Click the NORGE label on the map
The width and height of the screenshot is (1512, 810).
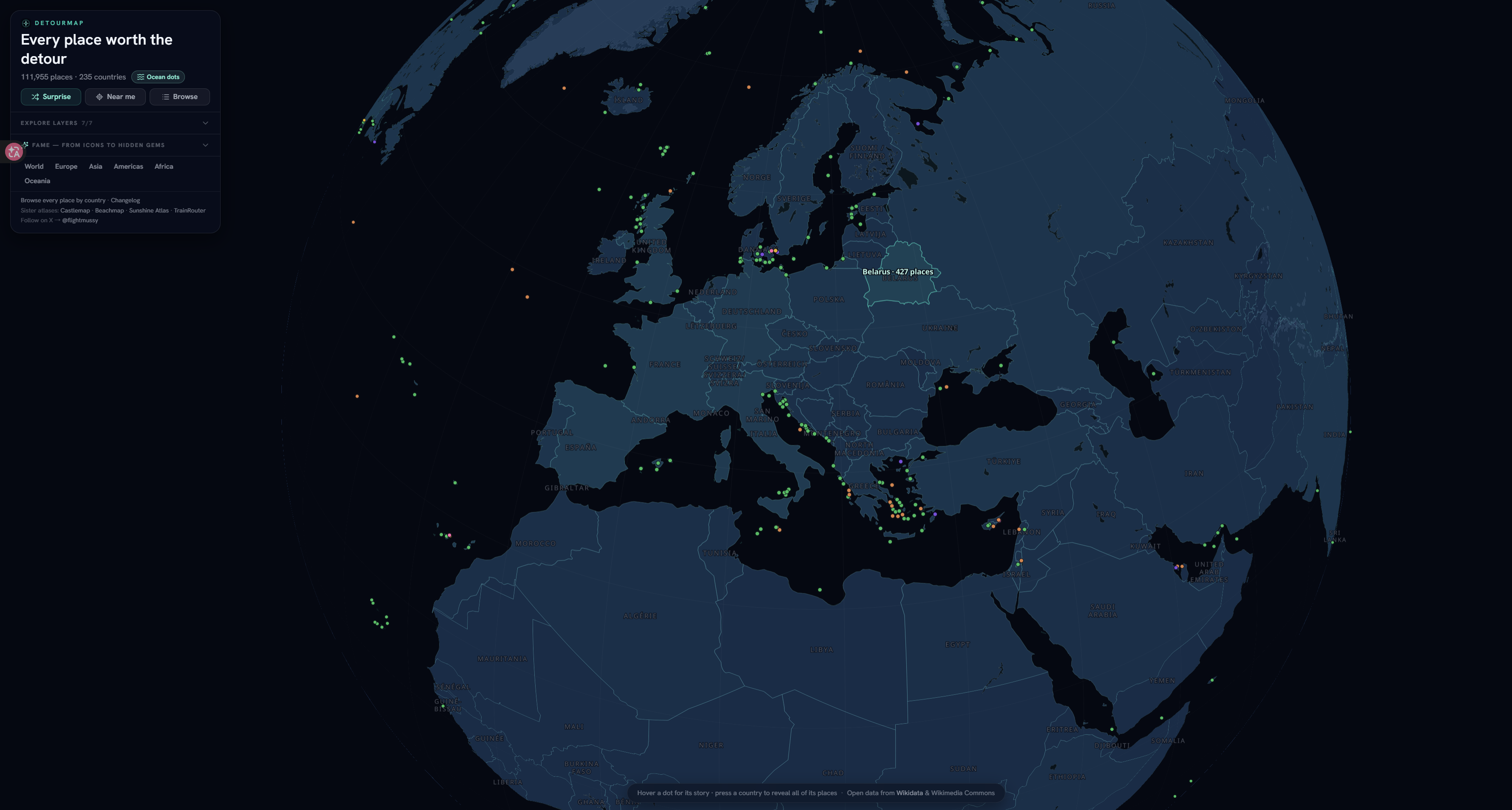pos(757,177)
